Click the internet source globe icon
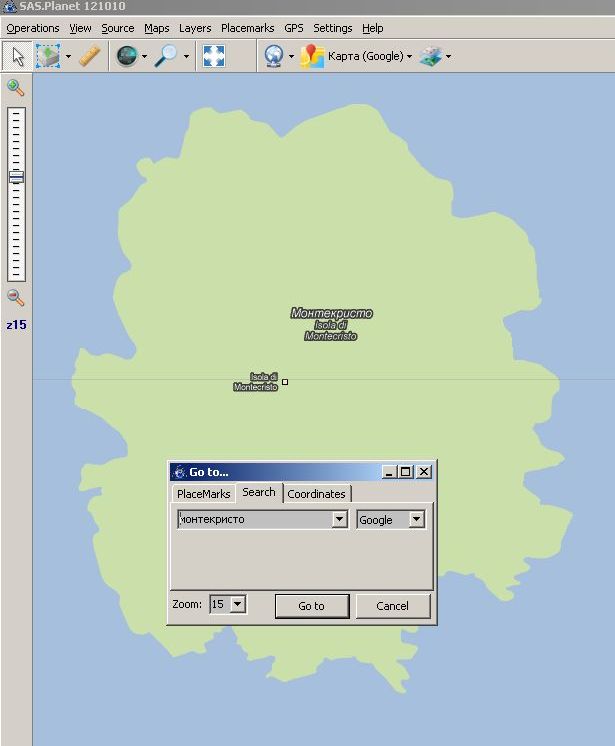The height and width of the screenshot is (746, 615). (273, 57)
